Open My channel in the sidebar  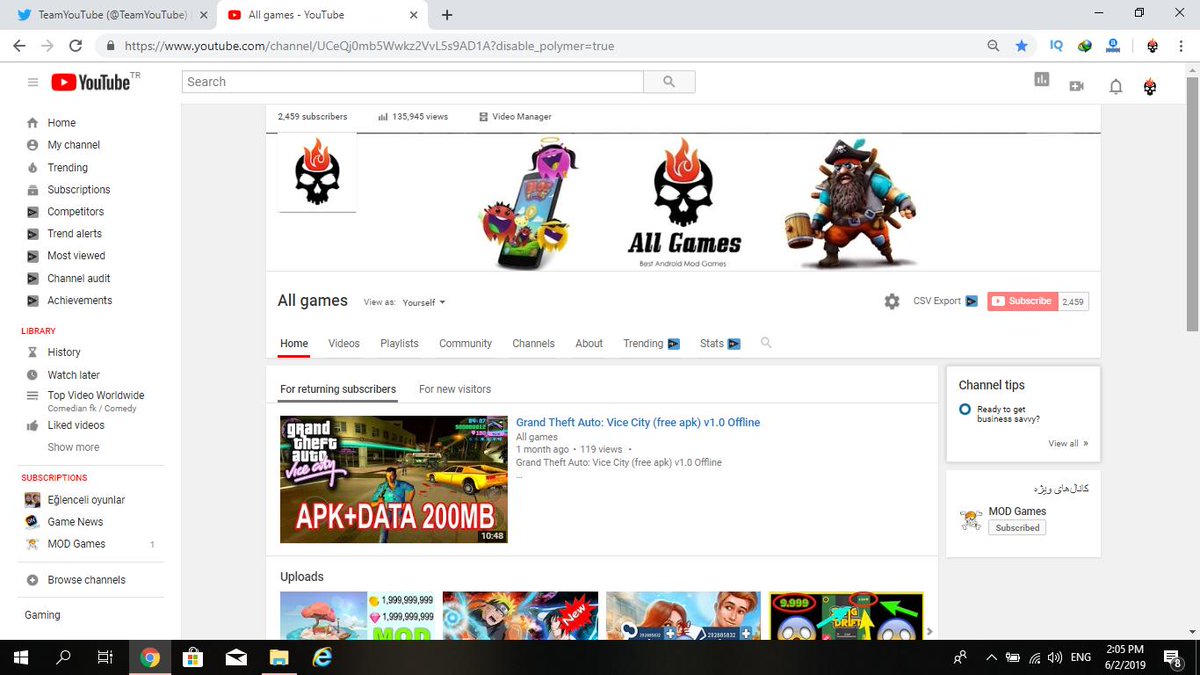click(73, 145)
